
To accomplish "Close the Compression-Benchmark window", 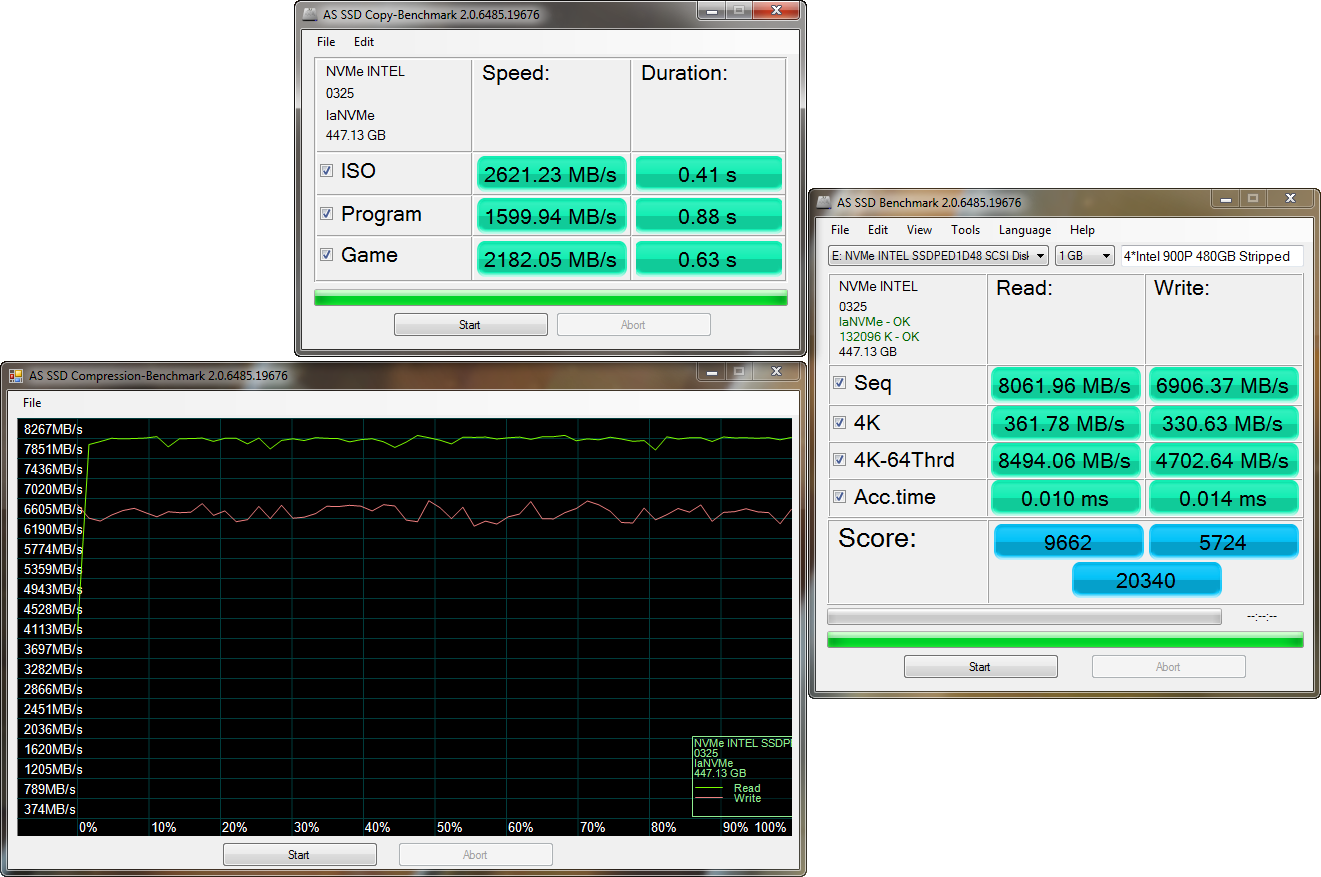I will [x=776, y=371].
